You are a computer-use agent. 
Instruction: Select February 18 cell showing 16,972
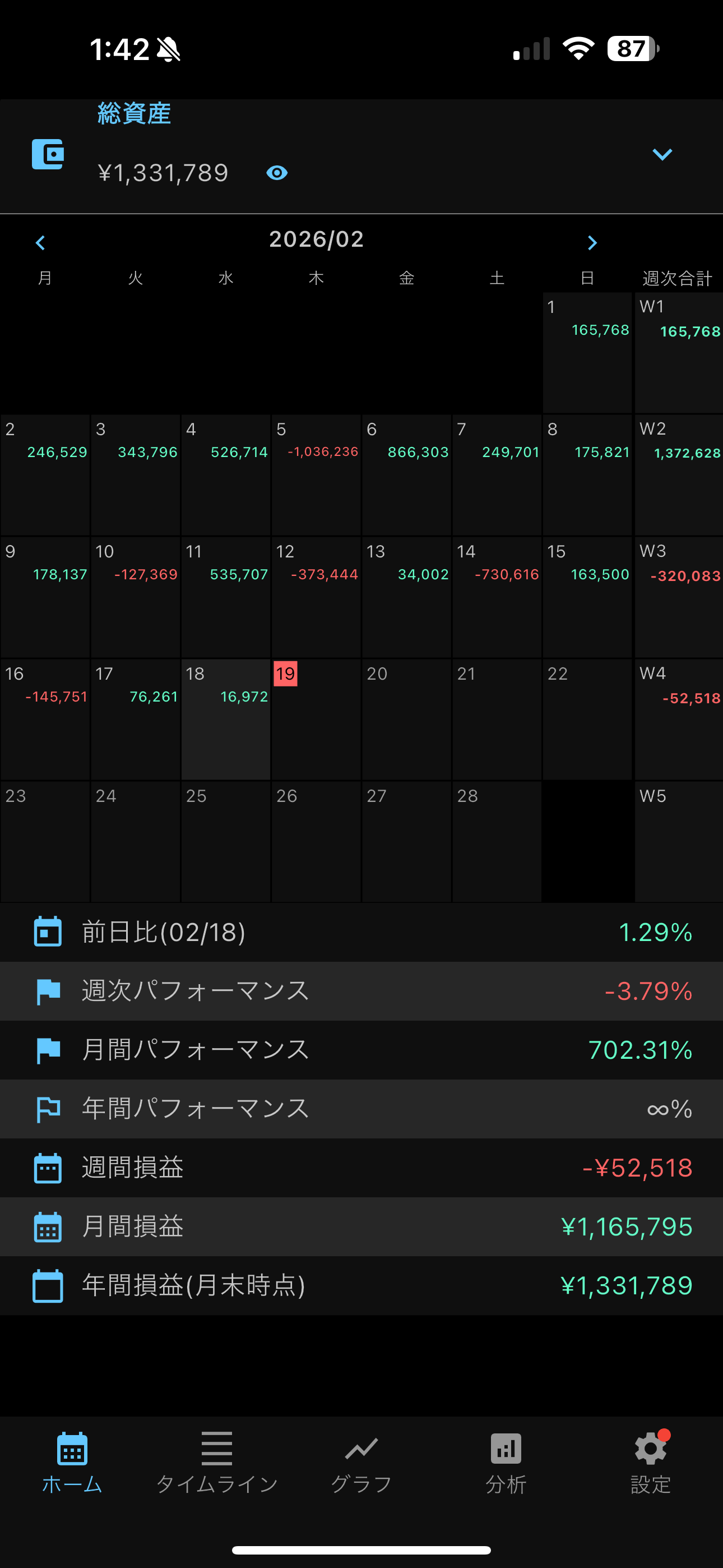pyautogui.click(x=226, y=719)
